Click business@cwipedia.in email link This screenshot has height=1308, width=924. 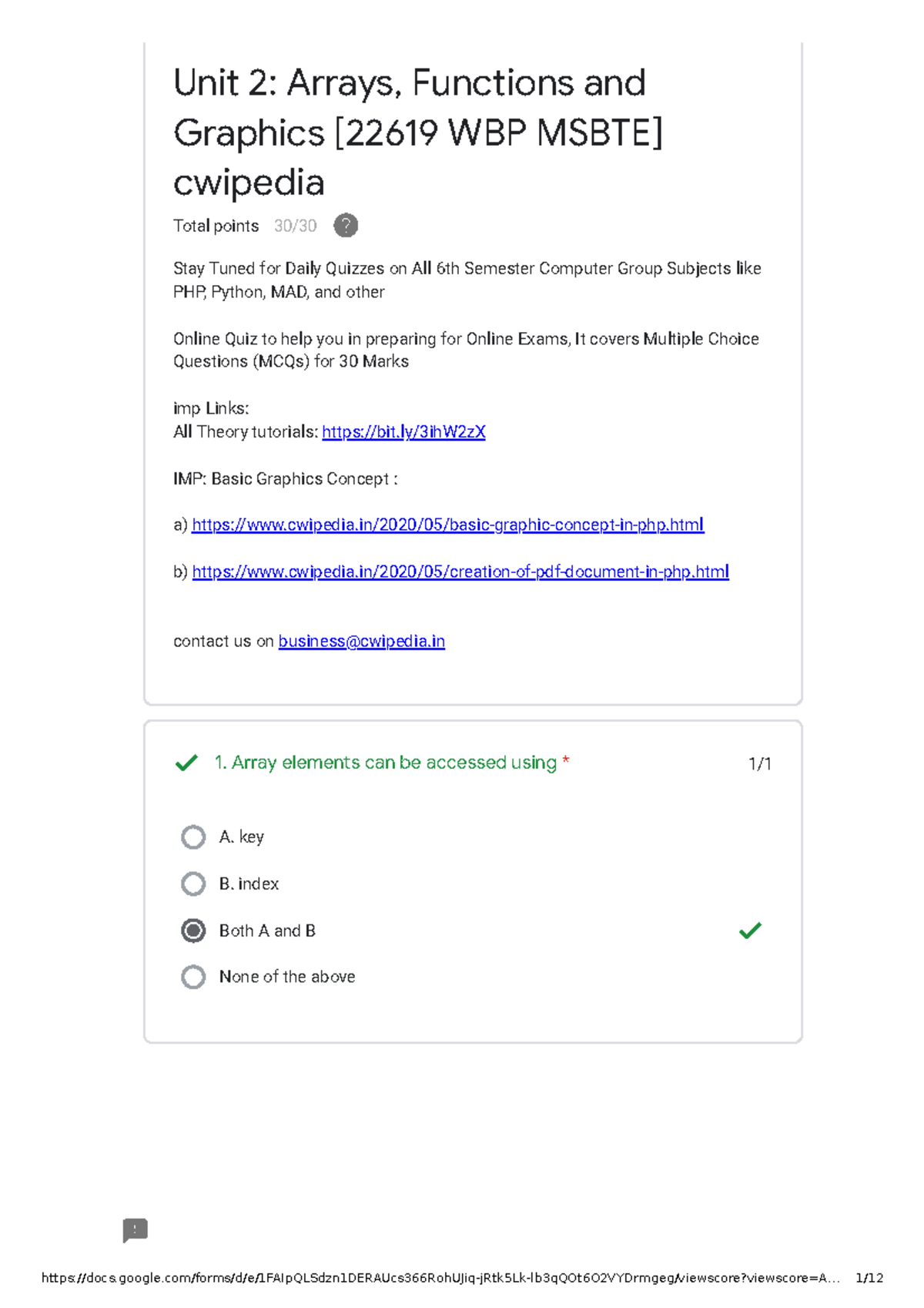click(361, 642)
